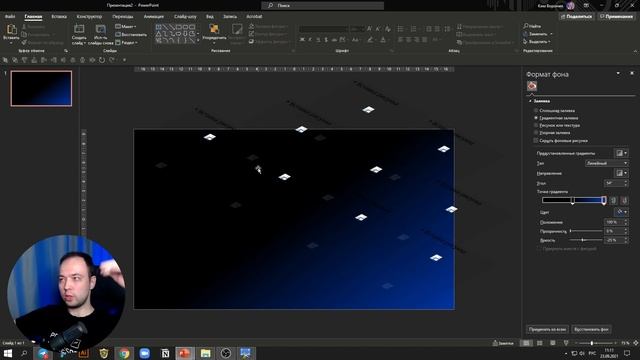The image size is (640, 360).
Task: Open the Макет (Layout) dropdown
Action: point(125,27)
